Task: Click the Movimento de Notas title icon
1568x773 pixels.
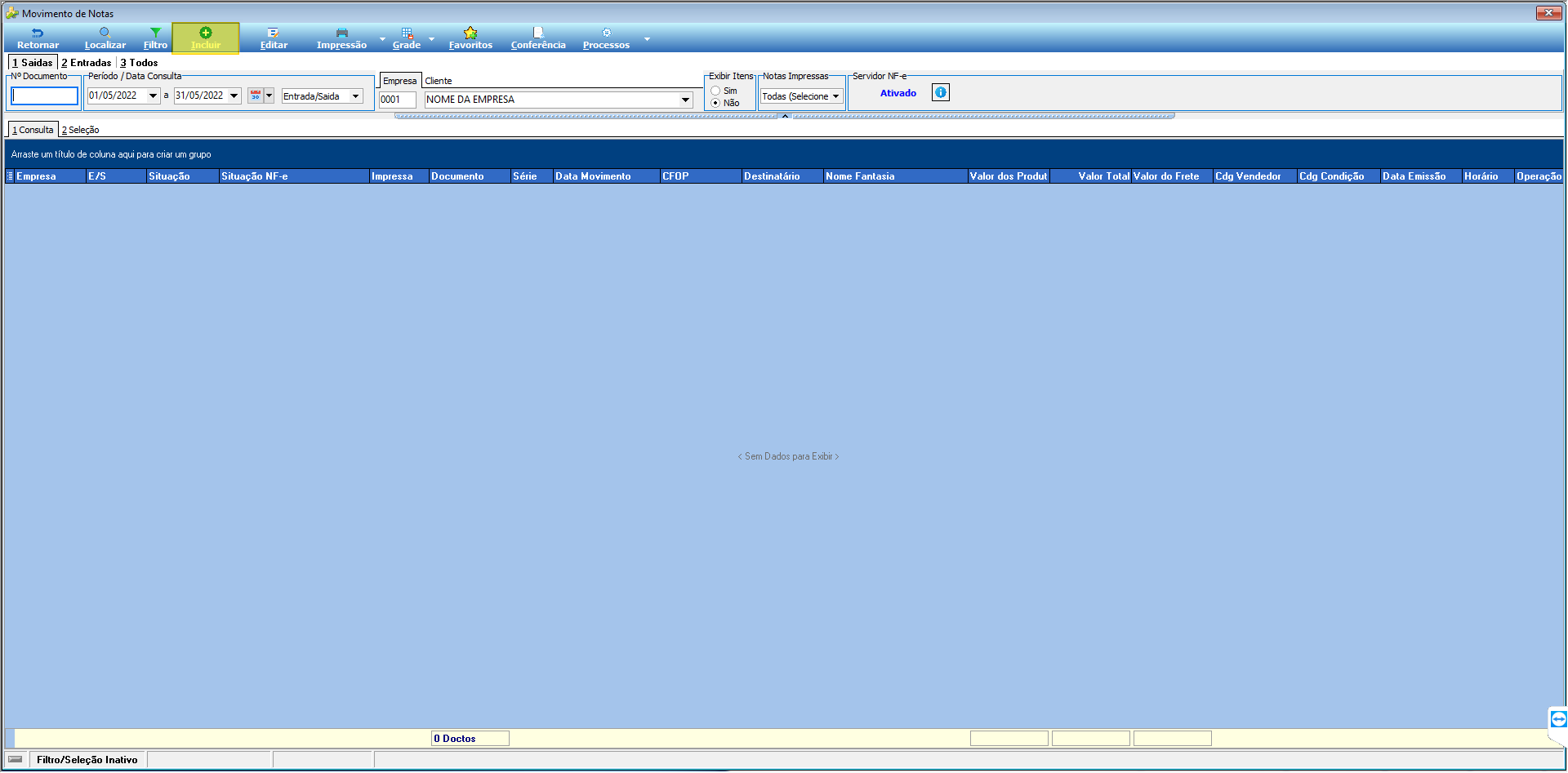Action: (x=11, y=13)
